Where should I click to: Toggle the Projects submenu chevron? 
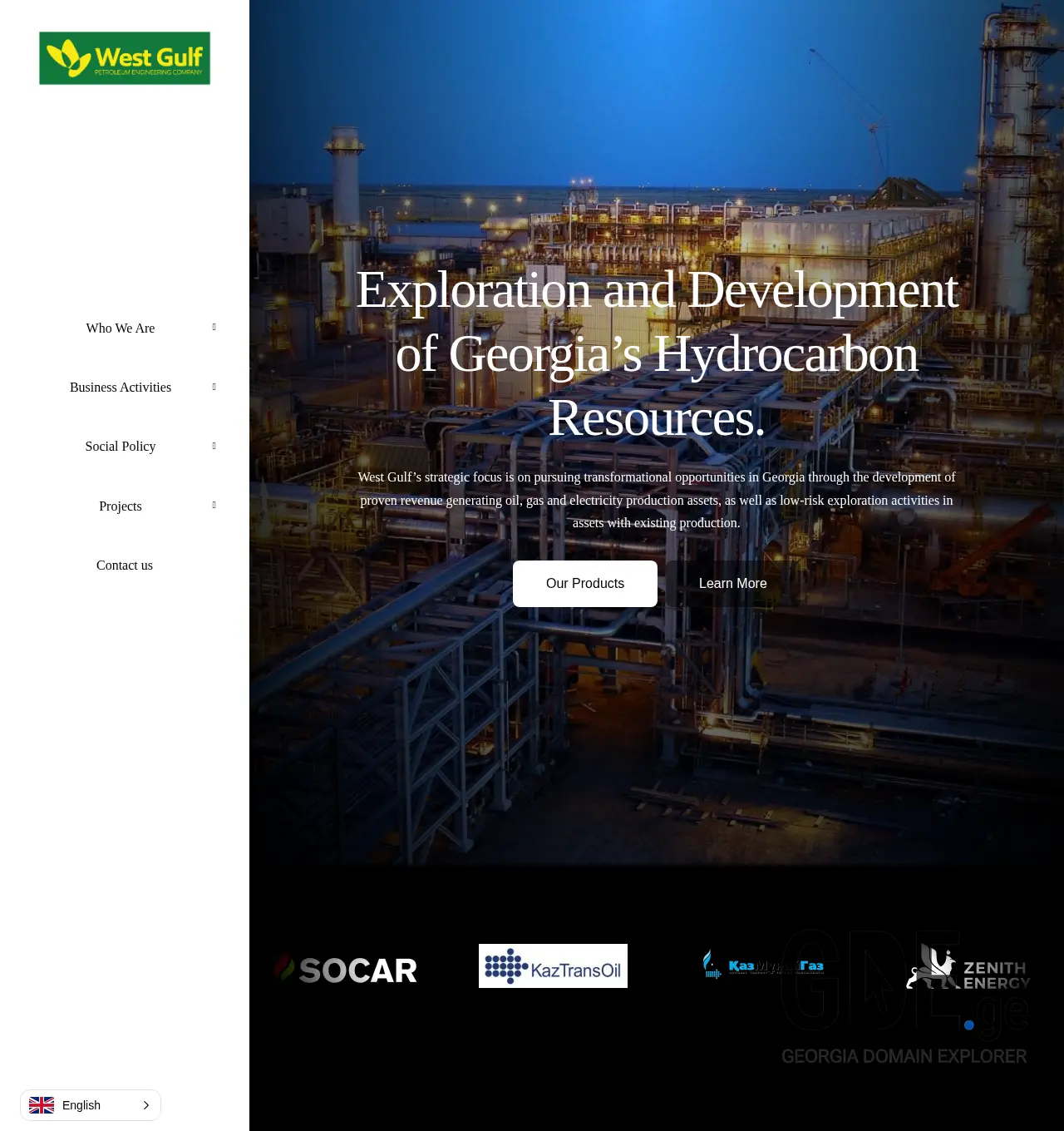214,505
